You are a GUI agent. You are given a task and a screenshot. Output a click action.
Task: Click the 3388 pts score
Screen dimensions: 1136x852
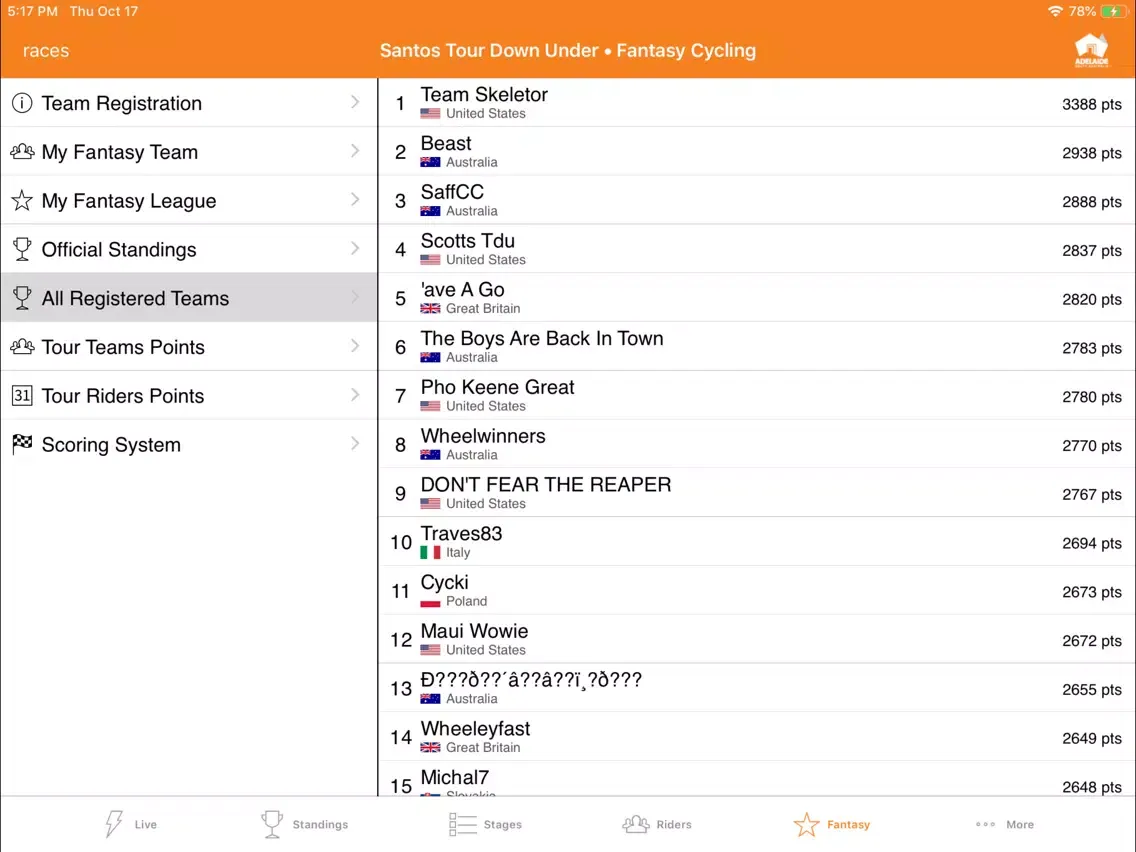(1092, 104)
